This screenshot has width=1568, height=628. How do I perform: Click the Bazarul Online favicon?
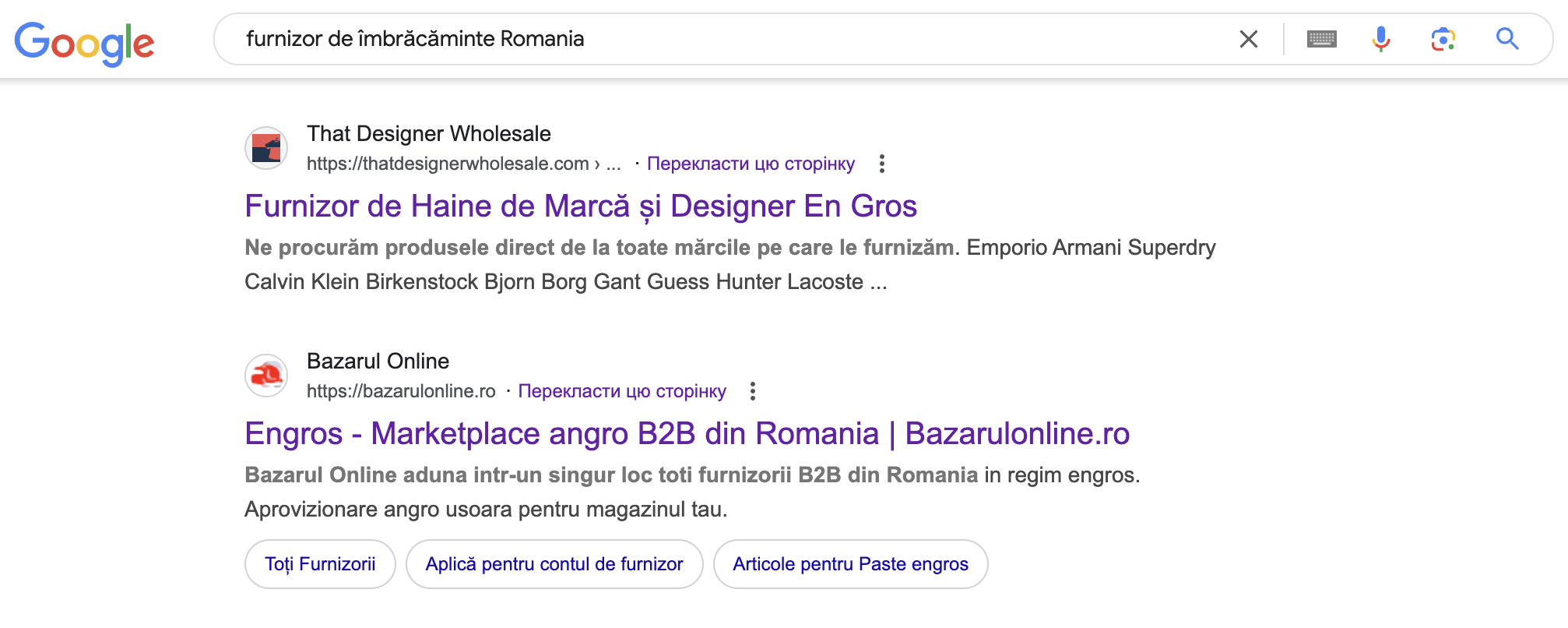(266, 376)
